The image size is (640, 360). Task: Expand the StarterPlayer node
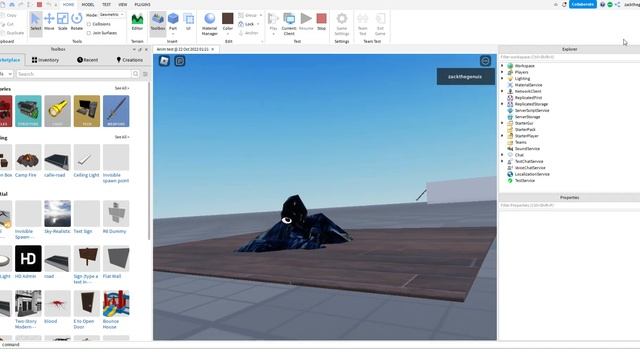[x=502, y=136]
